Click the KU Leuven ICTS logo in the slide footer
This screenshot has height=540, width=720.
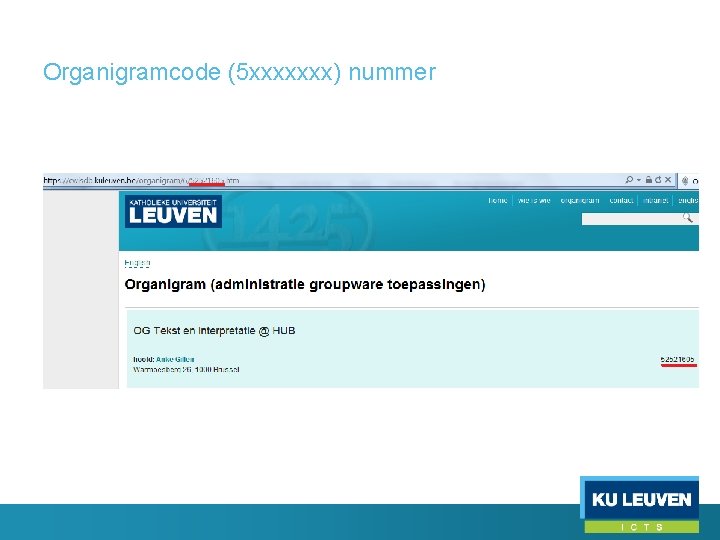pos(640,505)
